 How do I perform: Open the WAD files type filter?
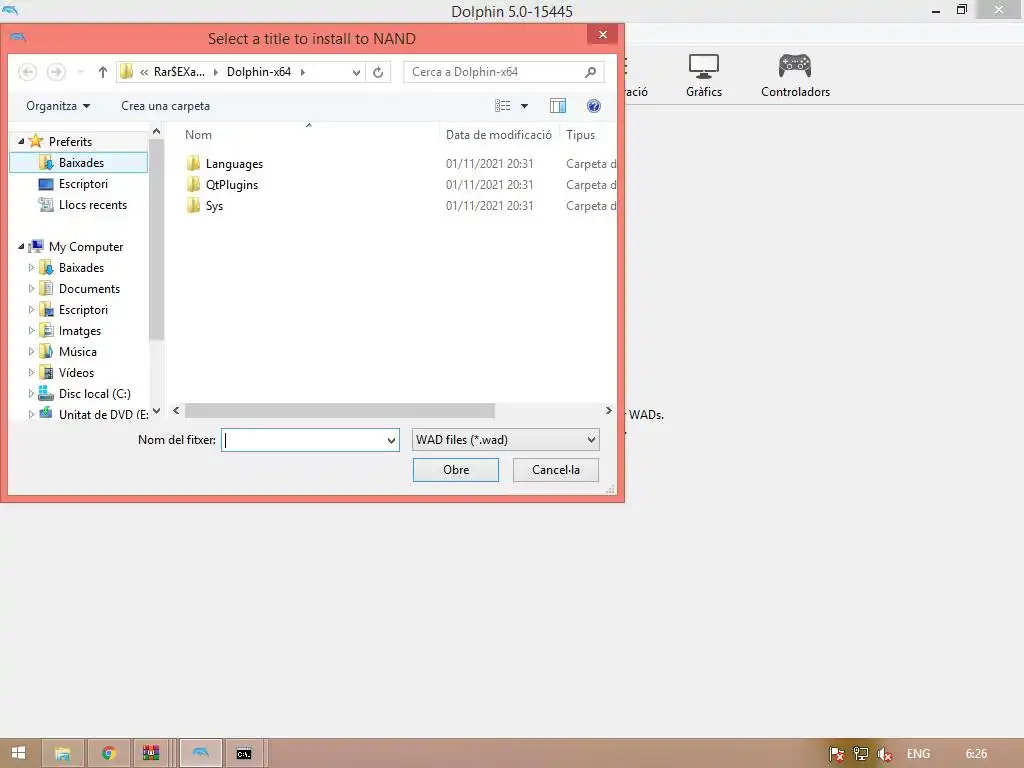tap(505, 440)
